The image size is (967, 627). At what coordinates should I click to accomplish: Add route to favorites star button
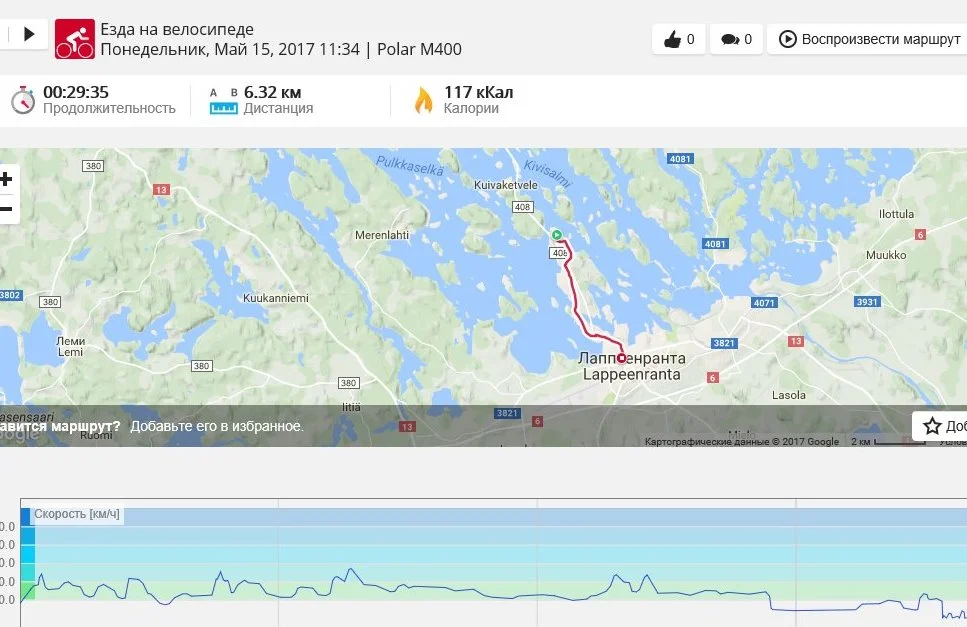point(940,426)
